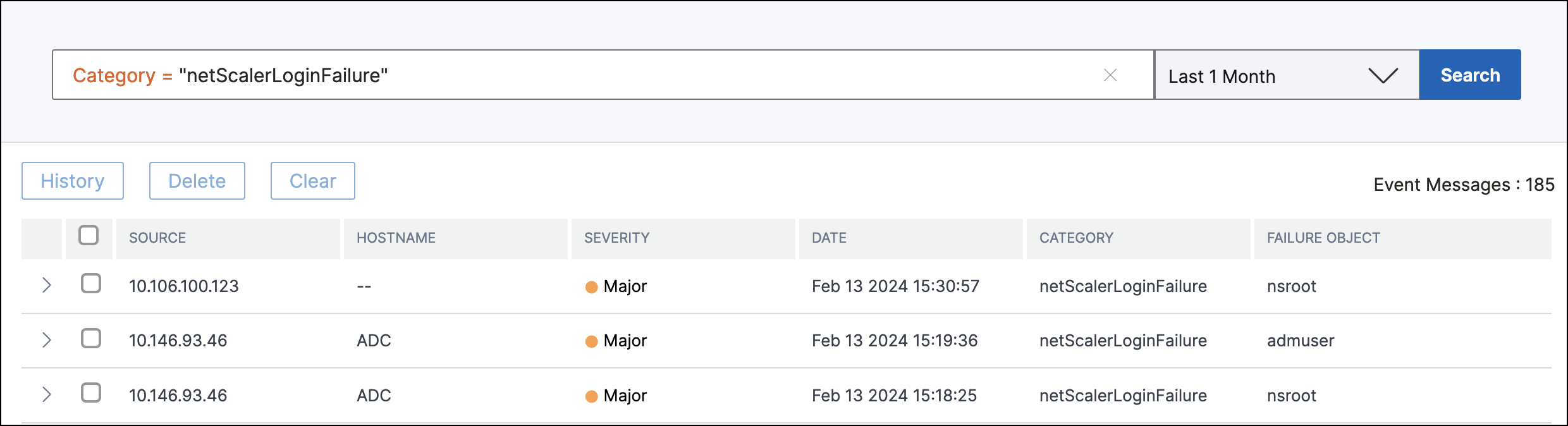This screenshot has height=426, width=1568.
Task: Clear the search query with X icon
Action: click(1110, 75)
